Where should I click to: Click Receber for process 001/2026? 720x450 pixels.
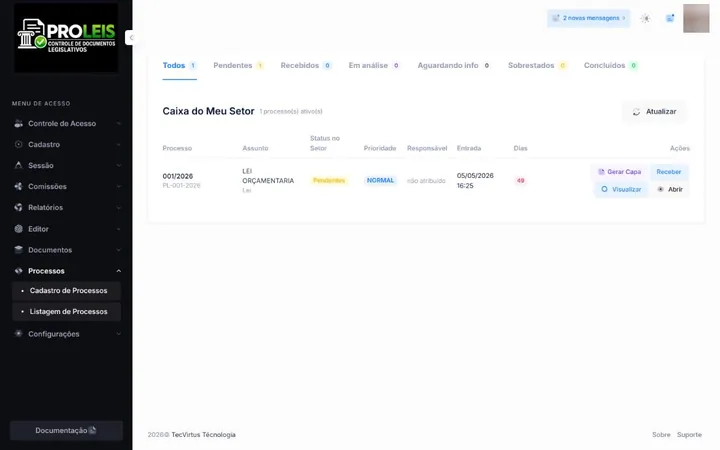[669, 172]
